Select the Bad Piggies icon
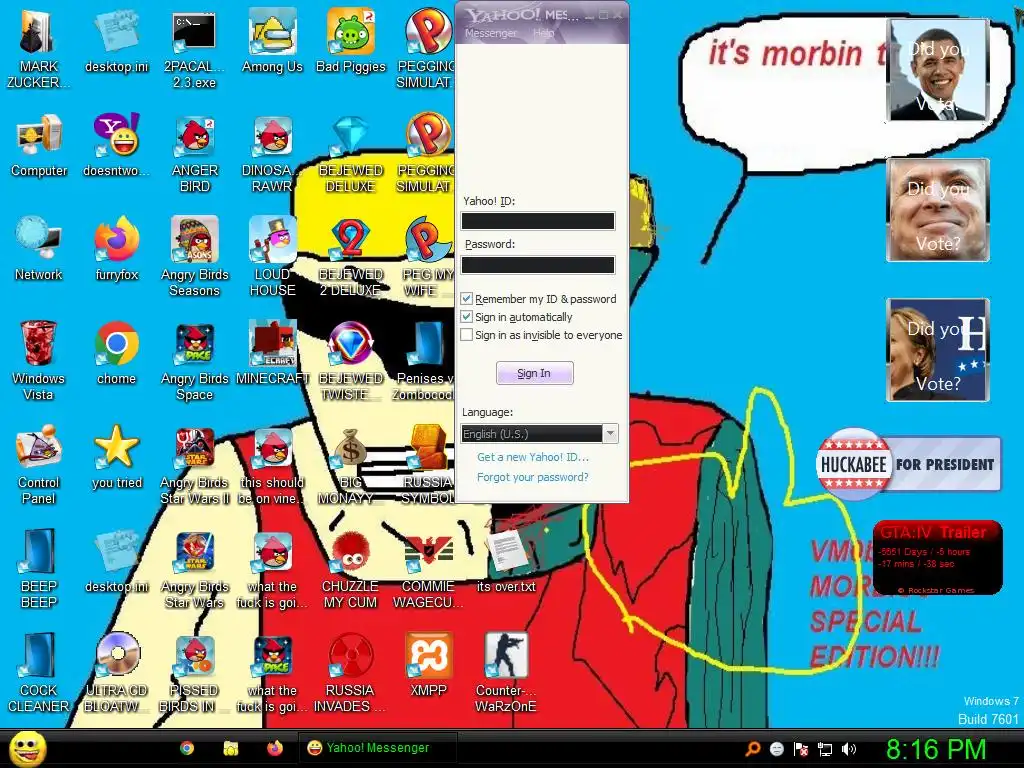This screenshot has width=1024, height=768. [351, 41]
